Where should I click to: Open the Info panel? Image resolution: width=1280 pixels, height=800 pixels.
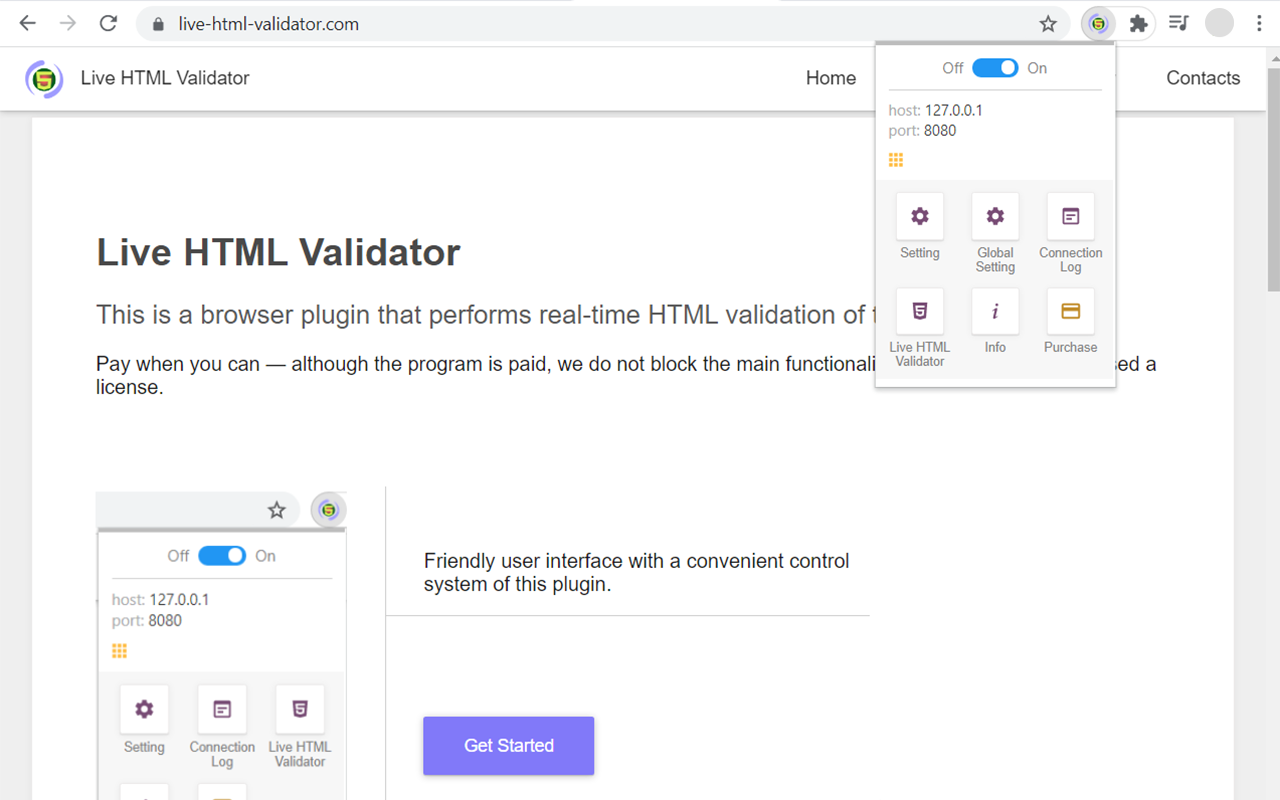(x=994, y=311)
